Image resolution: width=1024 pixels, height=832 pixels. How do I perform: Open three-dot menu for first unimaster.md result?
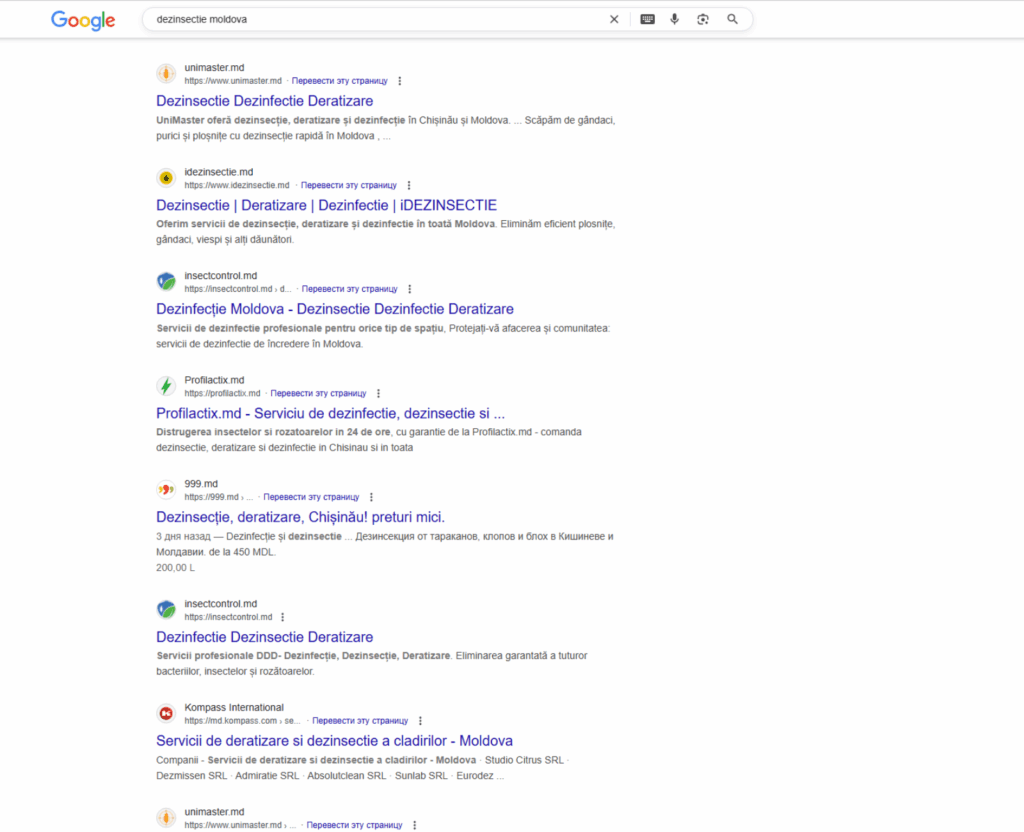click(x=400, y=81)
